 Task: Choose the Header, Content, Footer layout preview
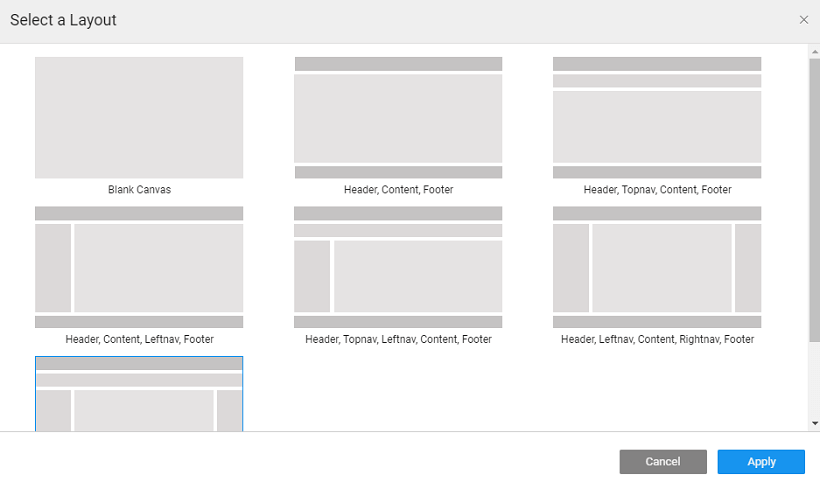tap(398, 117)
